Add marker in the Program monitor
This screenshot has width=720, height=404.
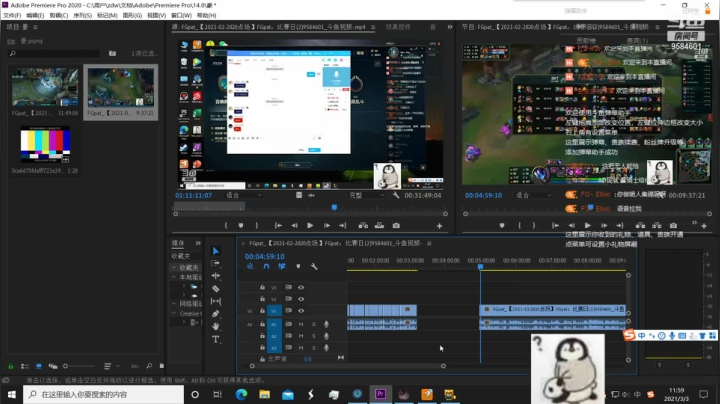click(502, 225)
